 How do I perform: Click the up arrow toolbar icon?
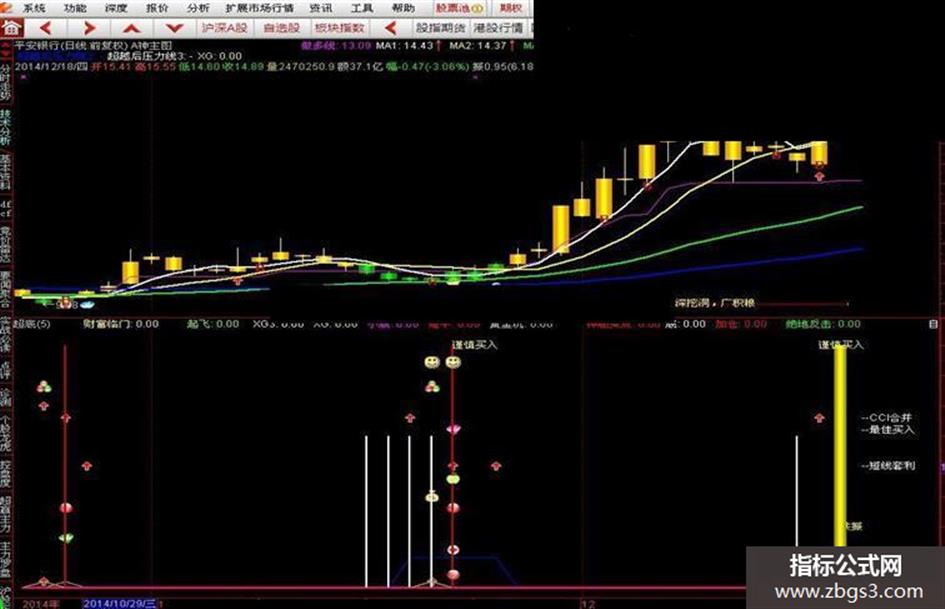tap(131, 28)
